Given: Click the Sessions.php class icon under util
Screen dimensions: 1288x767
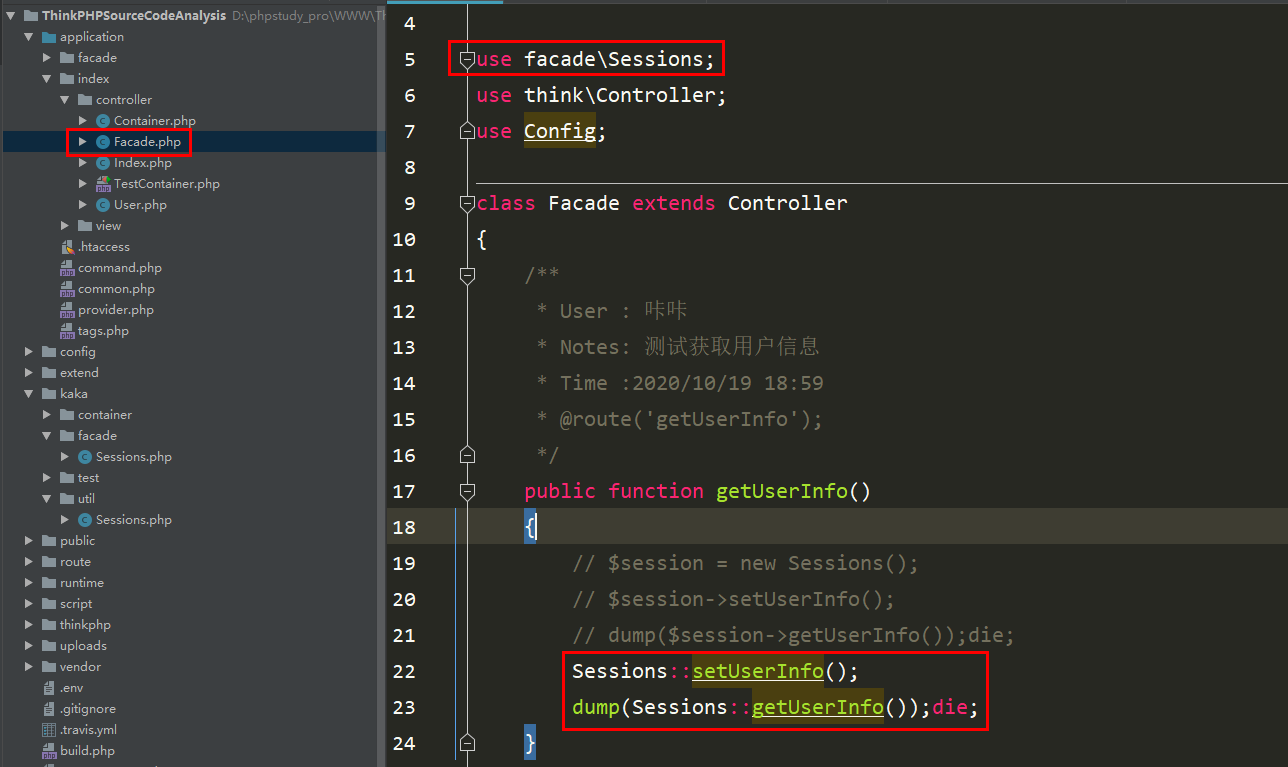Looking at the screenshot, I should click(x=85, y=520).
